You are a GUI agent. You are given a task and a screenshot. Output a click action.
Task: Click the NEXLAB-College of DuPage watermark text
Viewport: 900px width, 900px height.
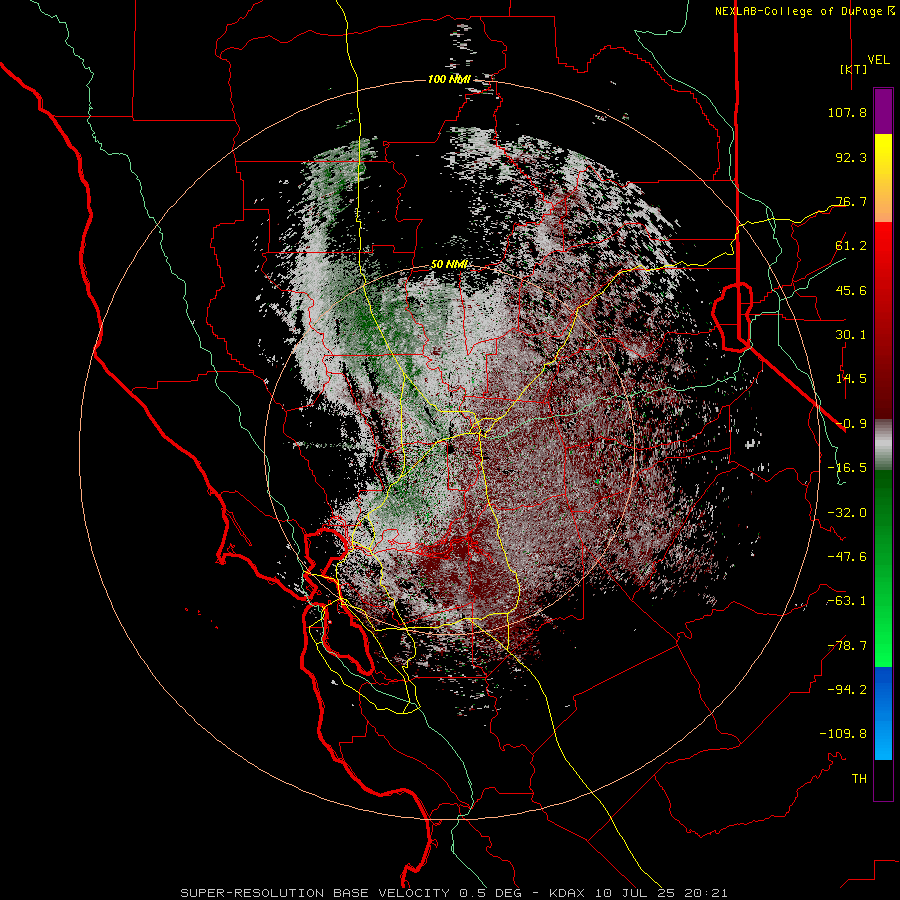click(x=804, y=11)
